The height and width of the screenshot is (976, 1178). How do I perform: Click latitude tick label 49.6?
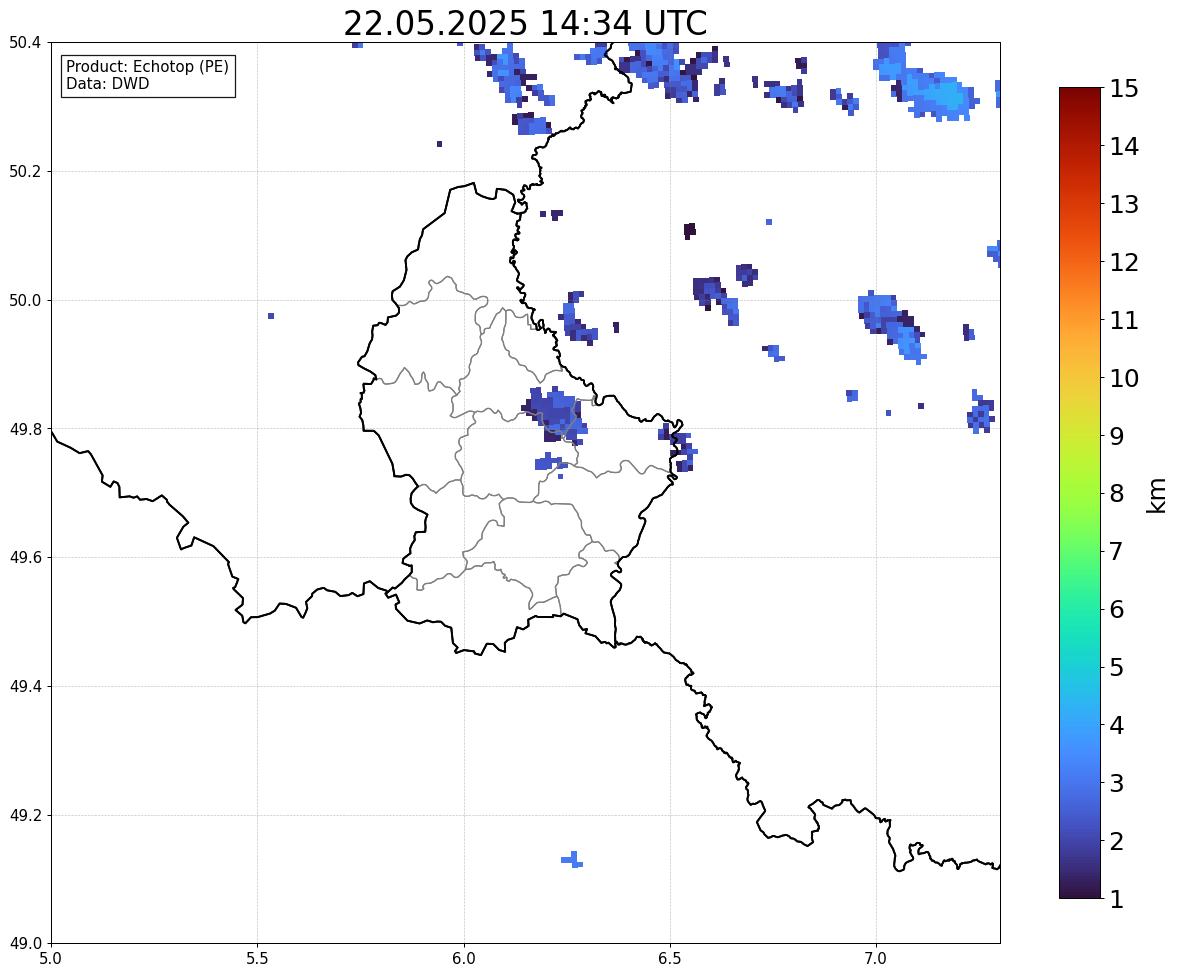(x=25, y=557)
